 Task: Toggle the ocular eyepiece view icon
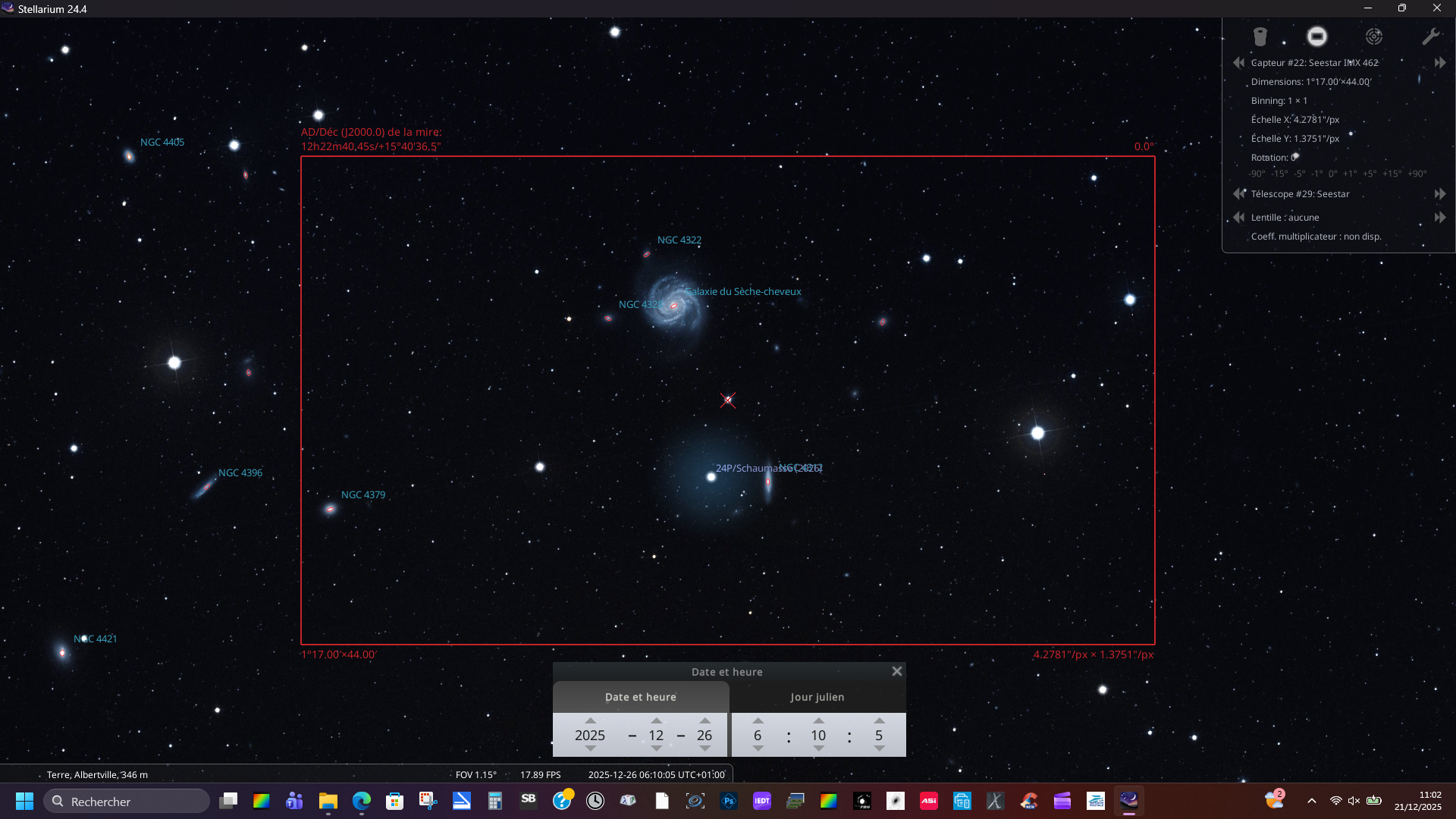click(x=1260, y=36)
